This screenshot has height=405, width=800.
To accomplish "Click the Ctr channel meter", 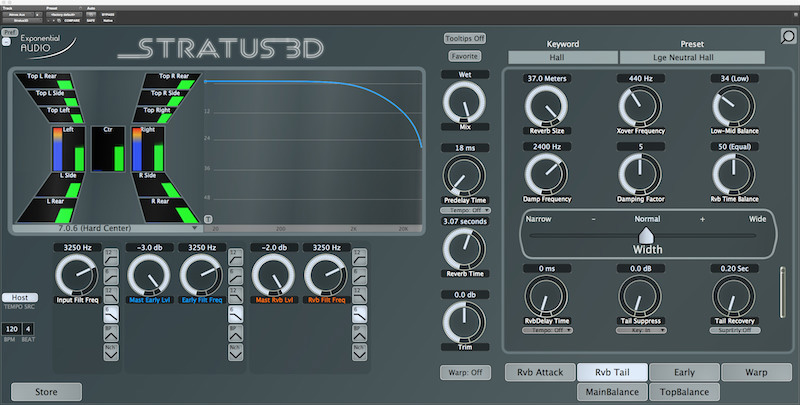I will [x=108, y=149].
